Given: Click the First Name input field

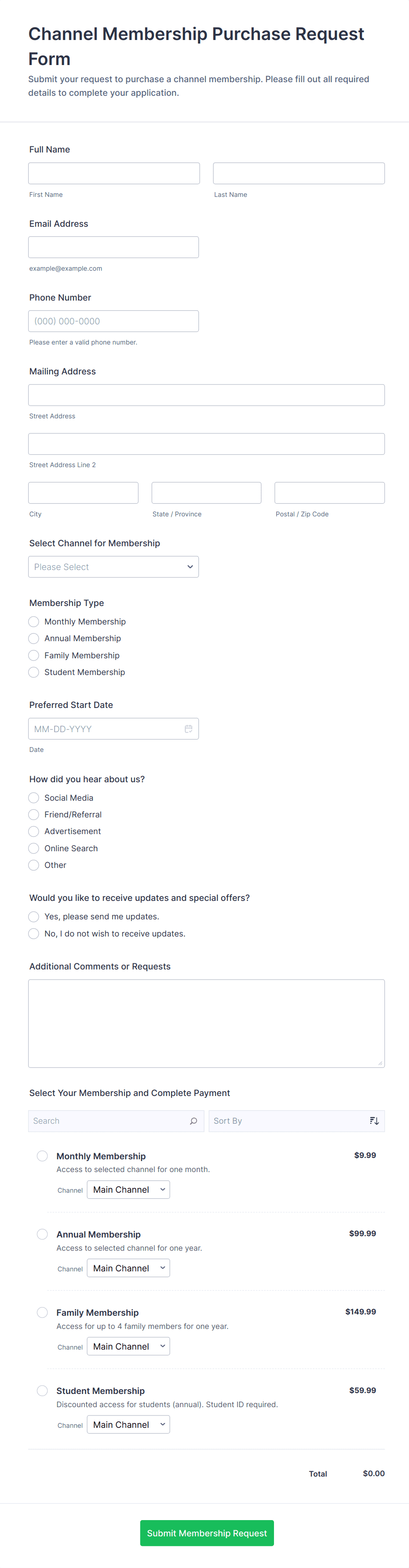Looking at the screenshot, I should (114, 174).
